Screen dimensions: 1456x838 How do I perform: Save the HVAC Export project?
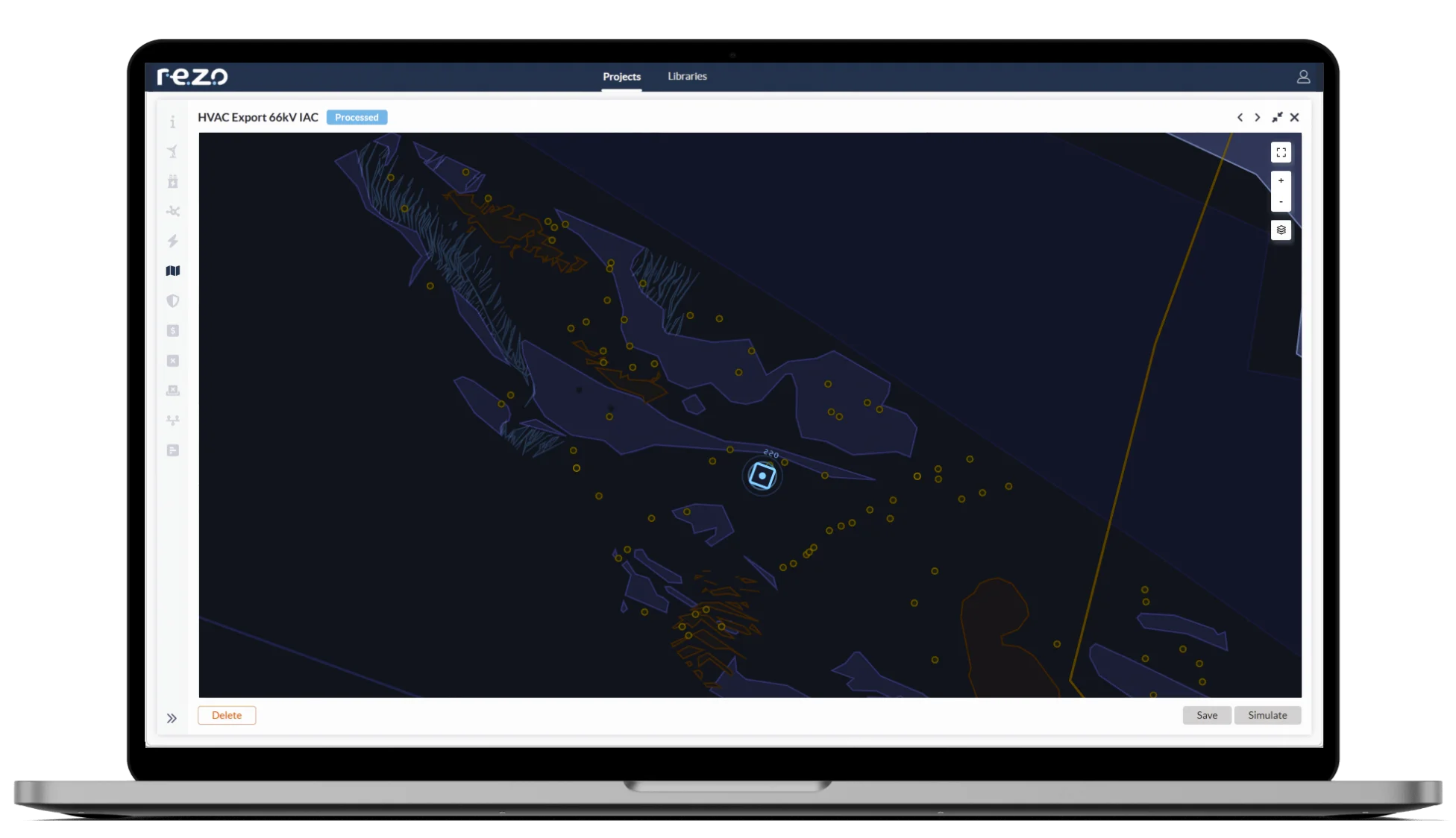click(1207, 715)
